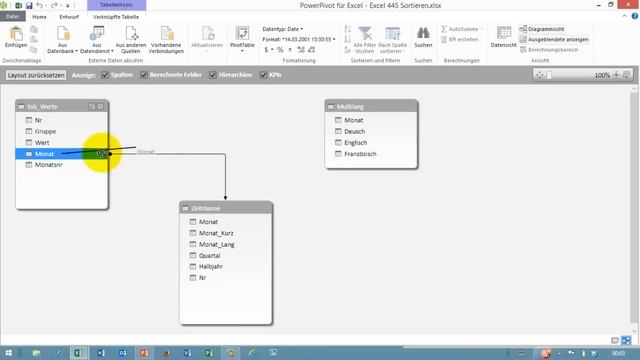This screenshot has height=360, width=640.
Task: Click sort ascending icon
Action: [347, 29]
